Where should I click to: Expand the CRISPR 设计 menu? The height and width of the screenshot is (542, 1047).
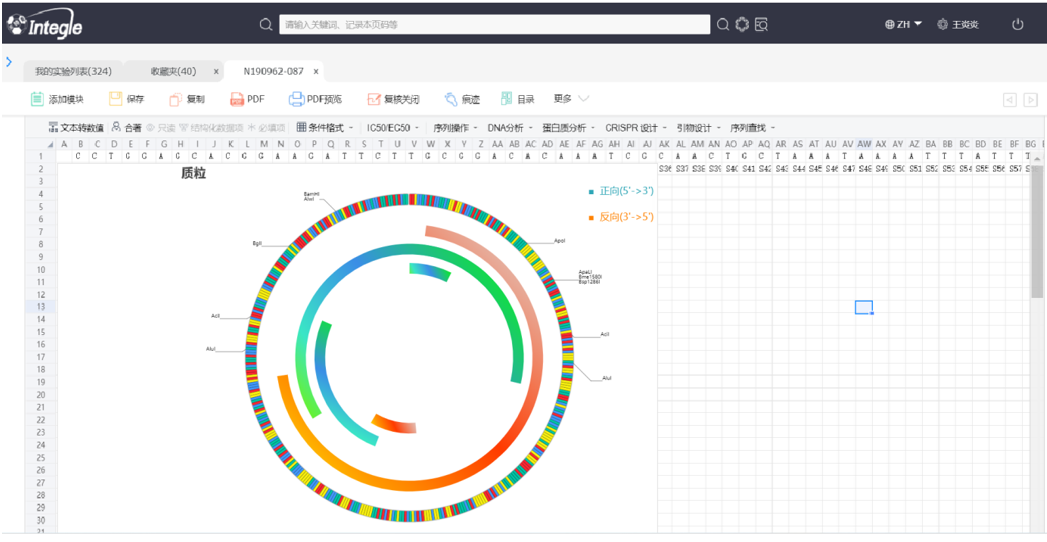[636, 128]
